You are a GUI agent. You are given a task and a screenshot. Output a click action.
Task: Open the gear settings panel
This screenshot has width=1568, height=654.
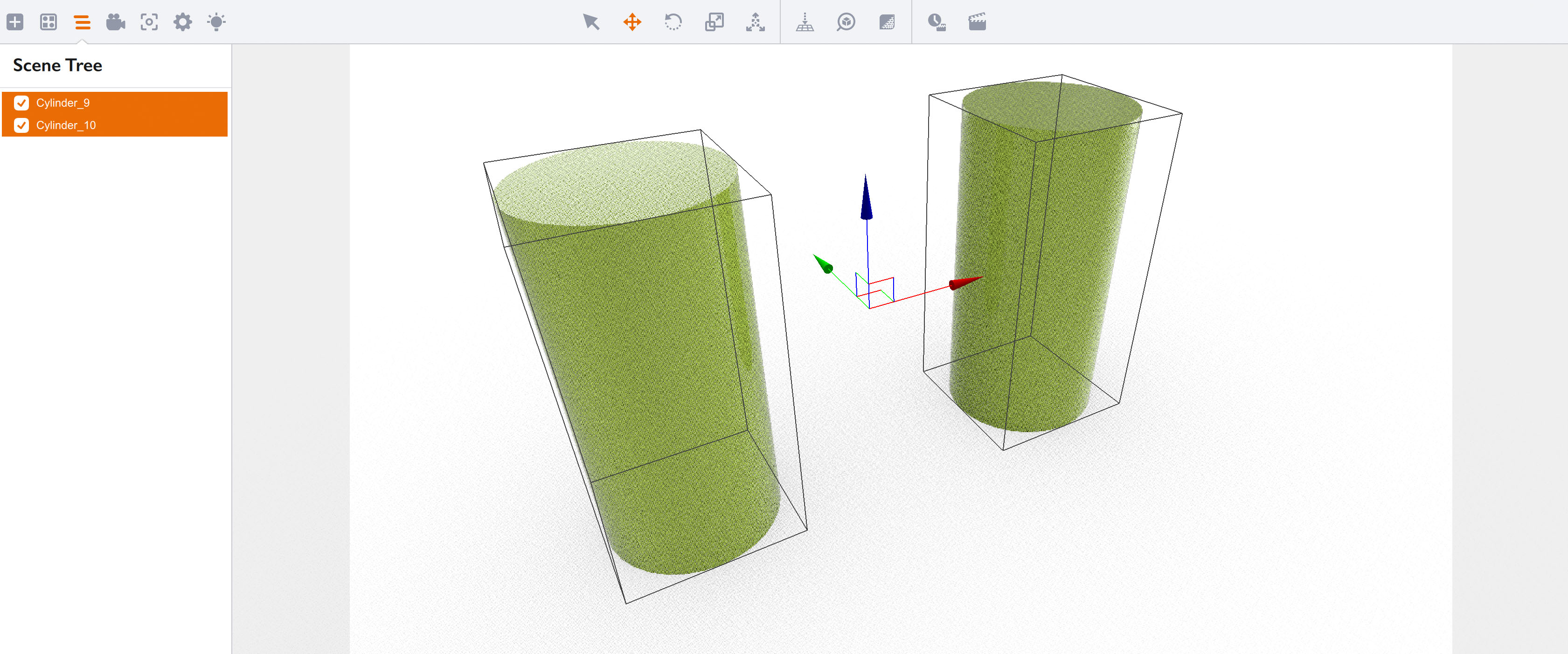pyautogui.click(x=183, y=22)
